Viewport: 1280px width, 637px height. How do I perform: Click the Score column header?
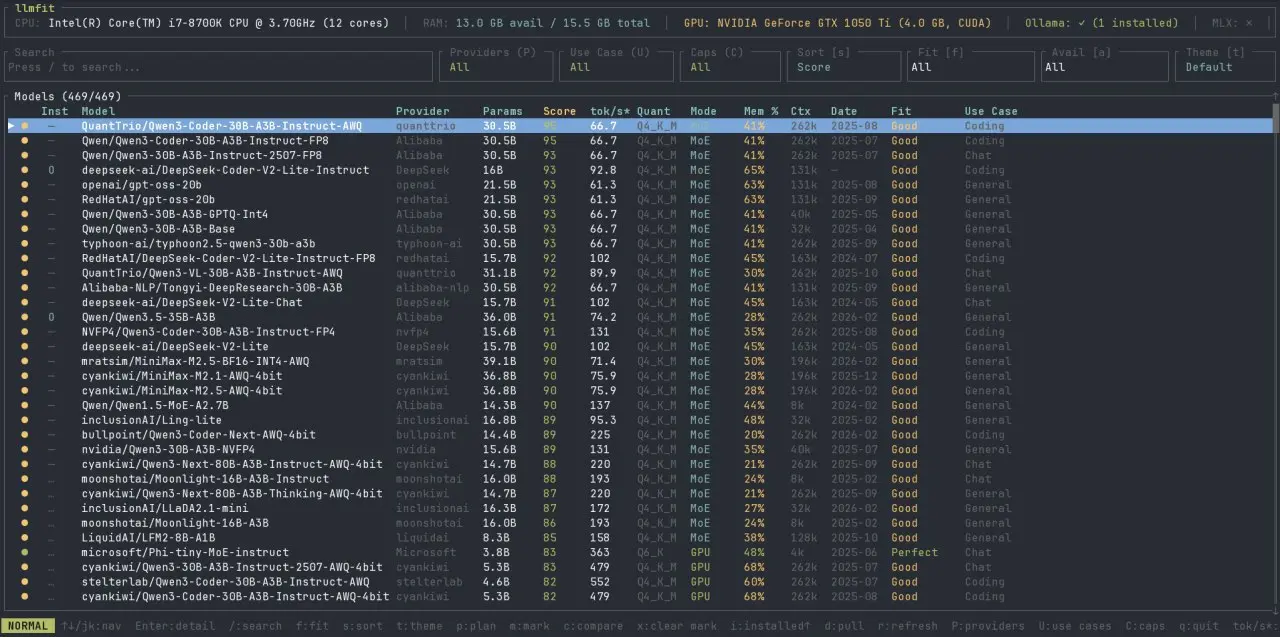pos(559,111)
